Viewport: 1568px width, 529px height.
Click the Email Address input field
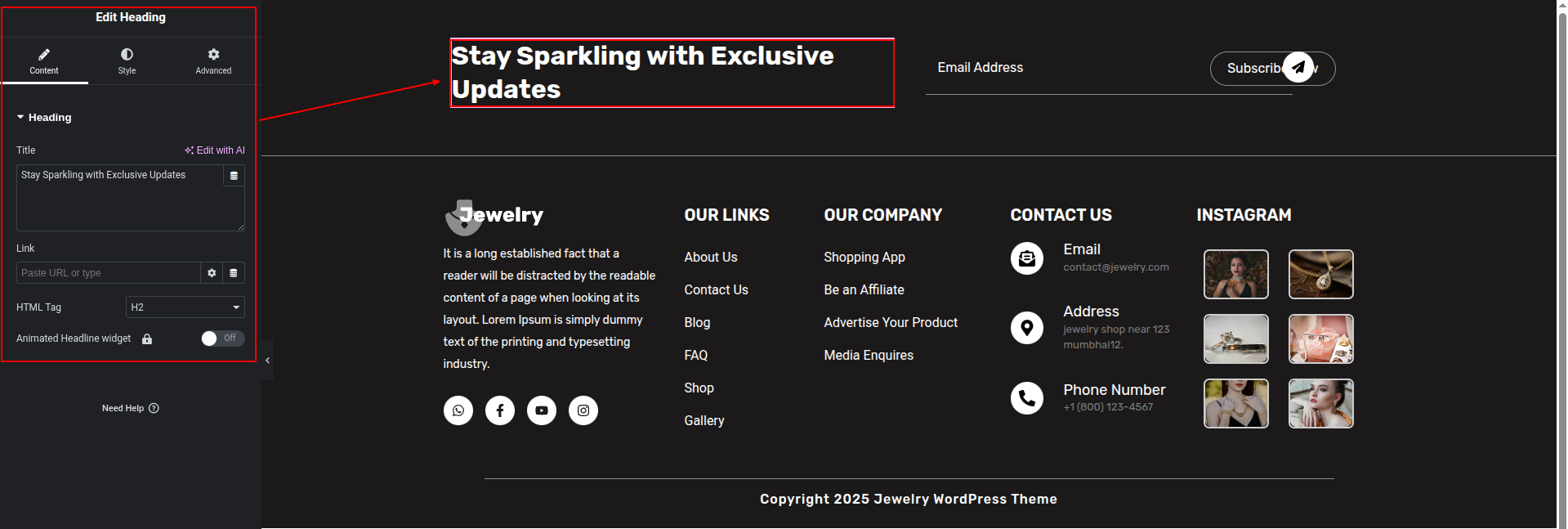click(1062, 69)
